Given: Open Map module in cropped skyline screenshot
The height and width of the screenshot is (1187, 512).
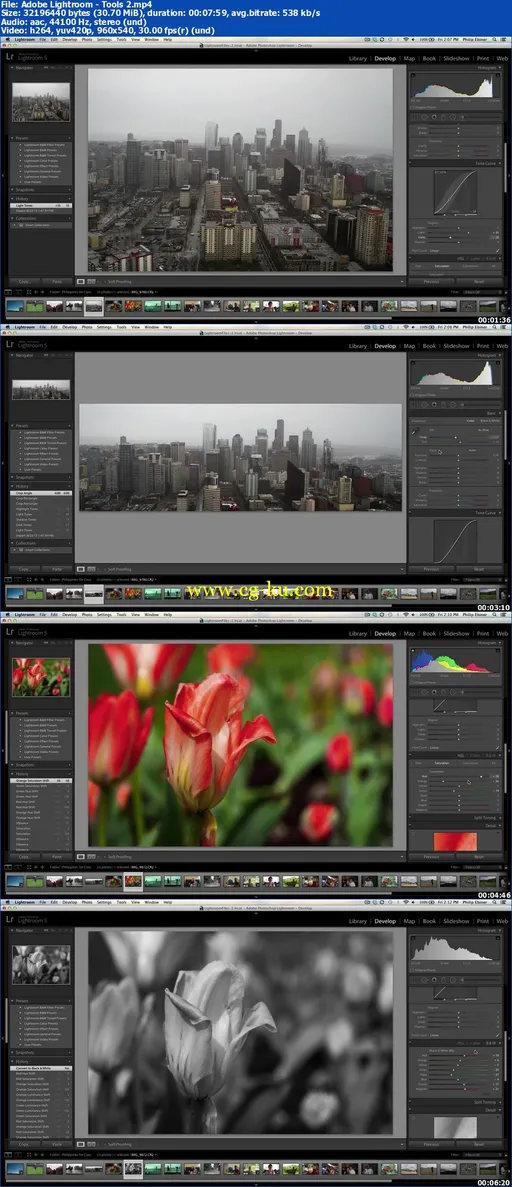Looking at the screenshot, I should [x=409, y=346].
